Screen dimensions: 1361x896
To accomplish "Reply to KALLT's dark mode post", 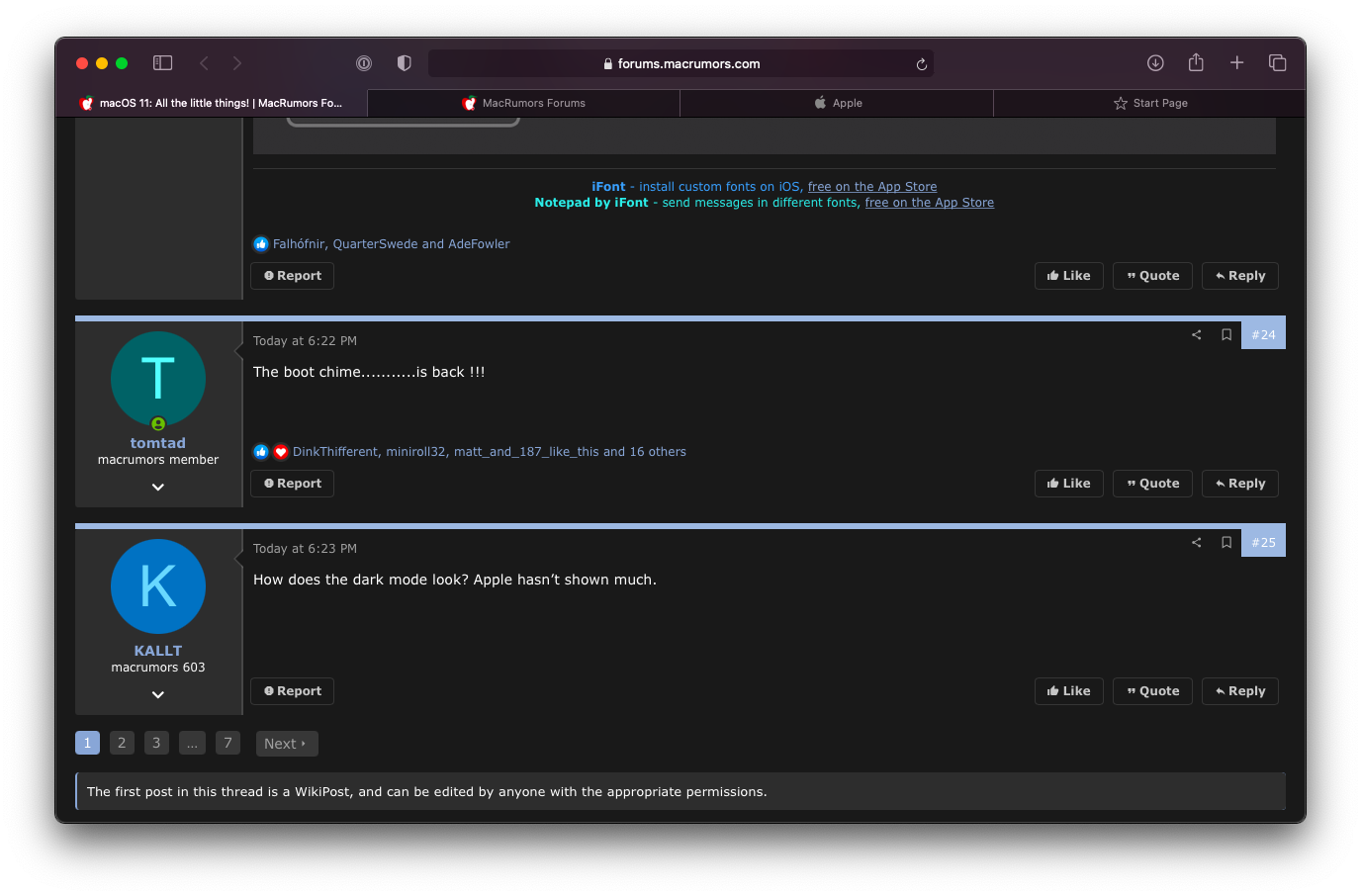I will pyautogui.click(x=1240, y=691).
